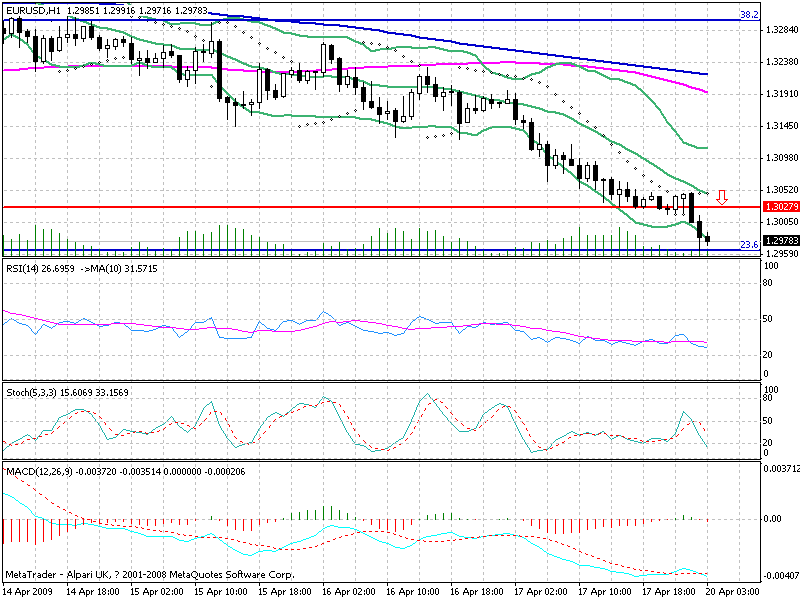Click the 1.32380 price axis value
800x600 pixels.
coord(782,62)
